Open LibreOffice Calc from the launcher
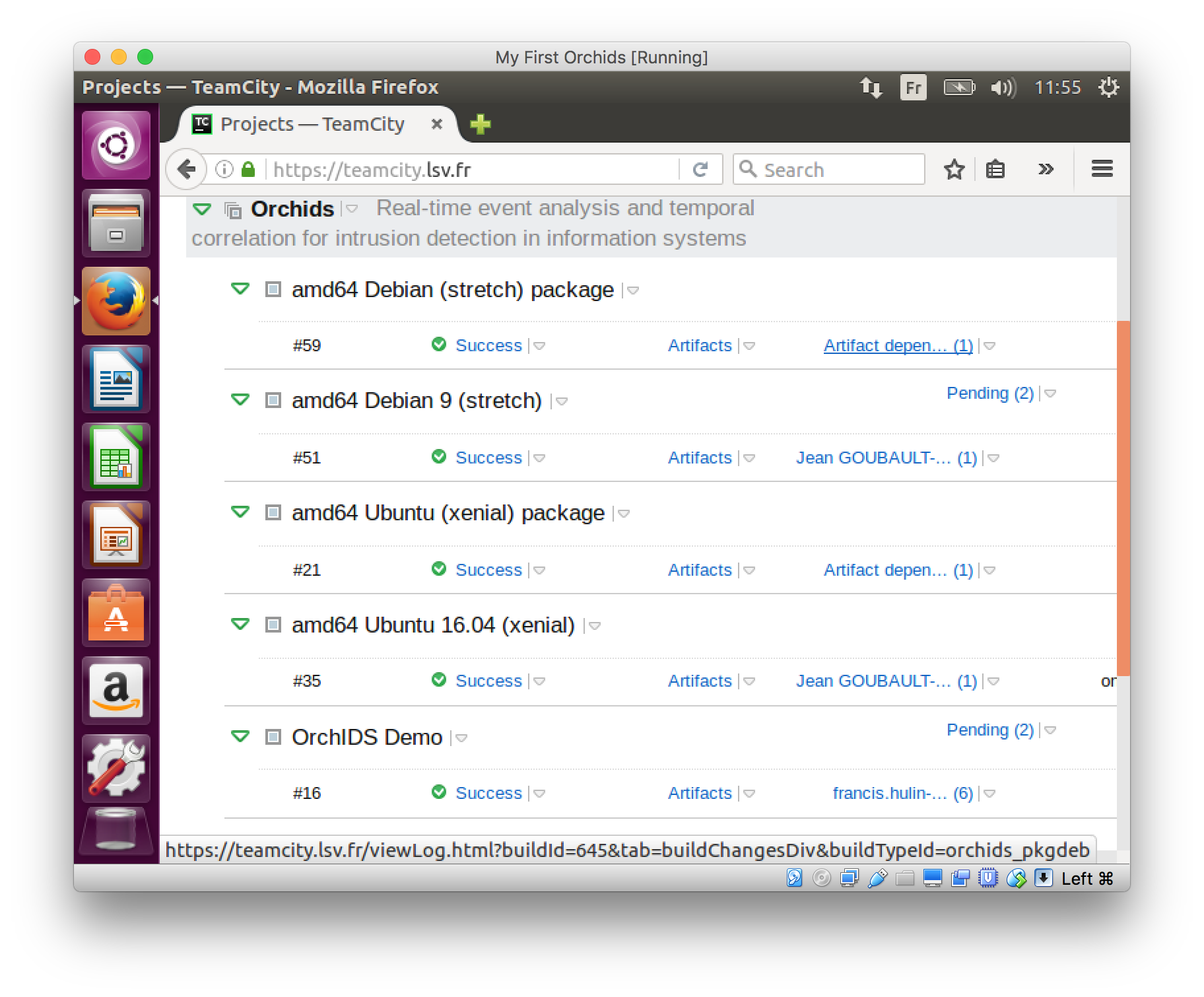1204x997 pixels. point(116,457)
